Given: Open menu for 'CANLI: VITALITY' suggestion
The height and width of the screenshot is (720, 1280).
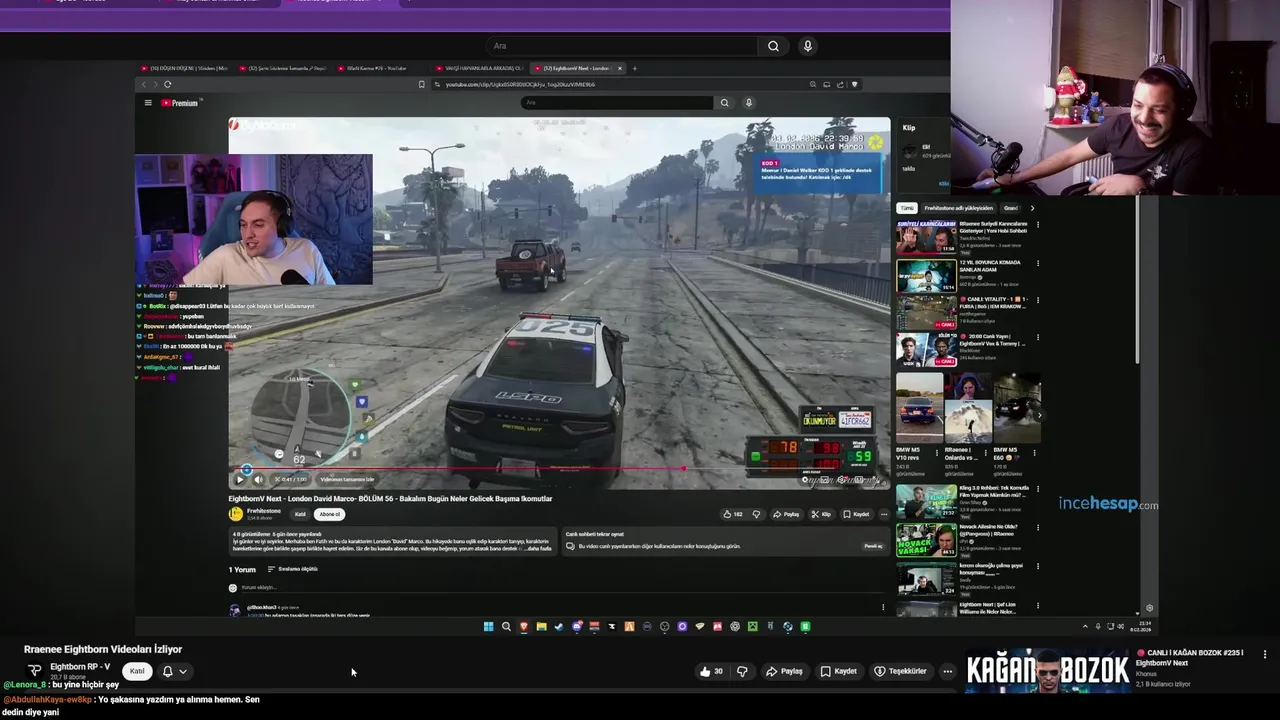Looking at the screenshot, I should pos(1037,300).
